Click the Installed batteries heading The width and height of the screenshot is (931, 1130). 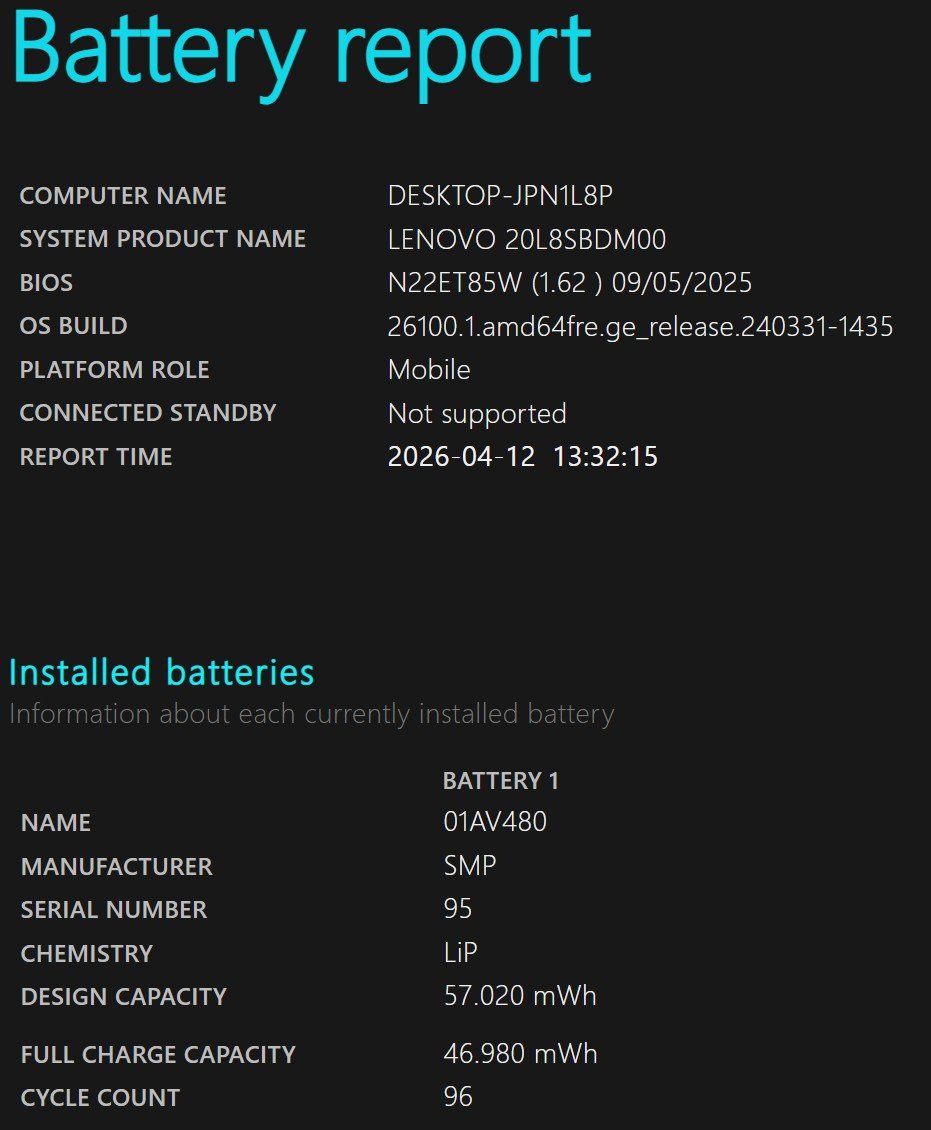pos(161,672)
